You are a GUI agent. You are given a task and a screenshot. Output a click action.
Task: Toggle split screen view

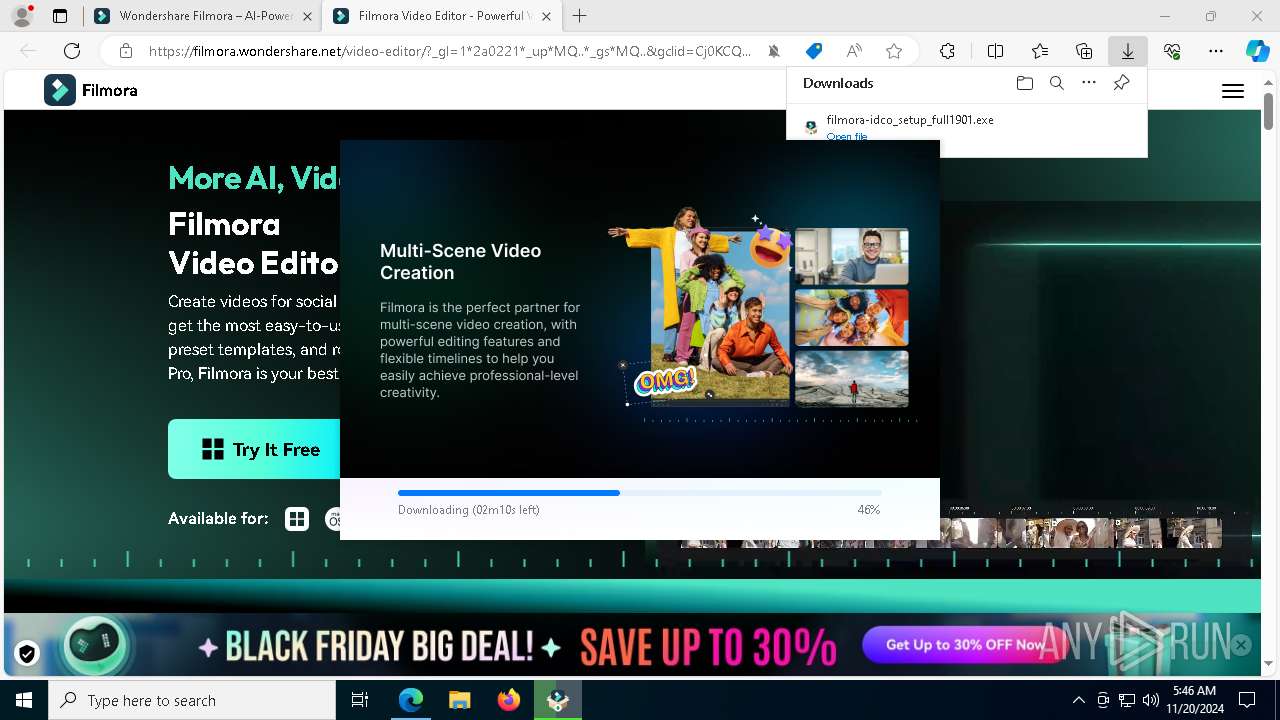pyautogui.click(x=996, y=51)
